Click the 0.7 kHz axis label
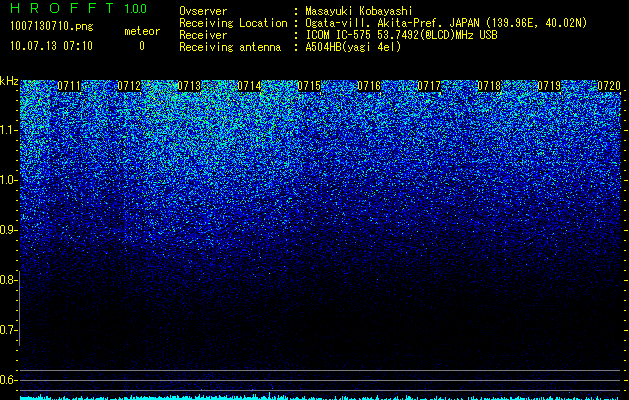 coord(8,330)
